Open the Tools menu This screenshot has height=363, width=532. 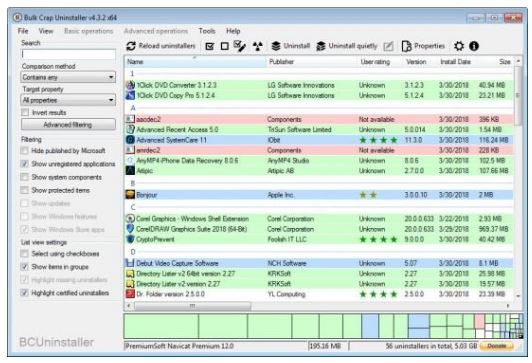pyautogui.click(x=207, y=31)
